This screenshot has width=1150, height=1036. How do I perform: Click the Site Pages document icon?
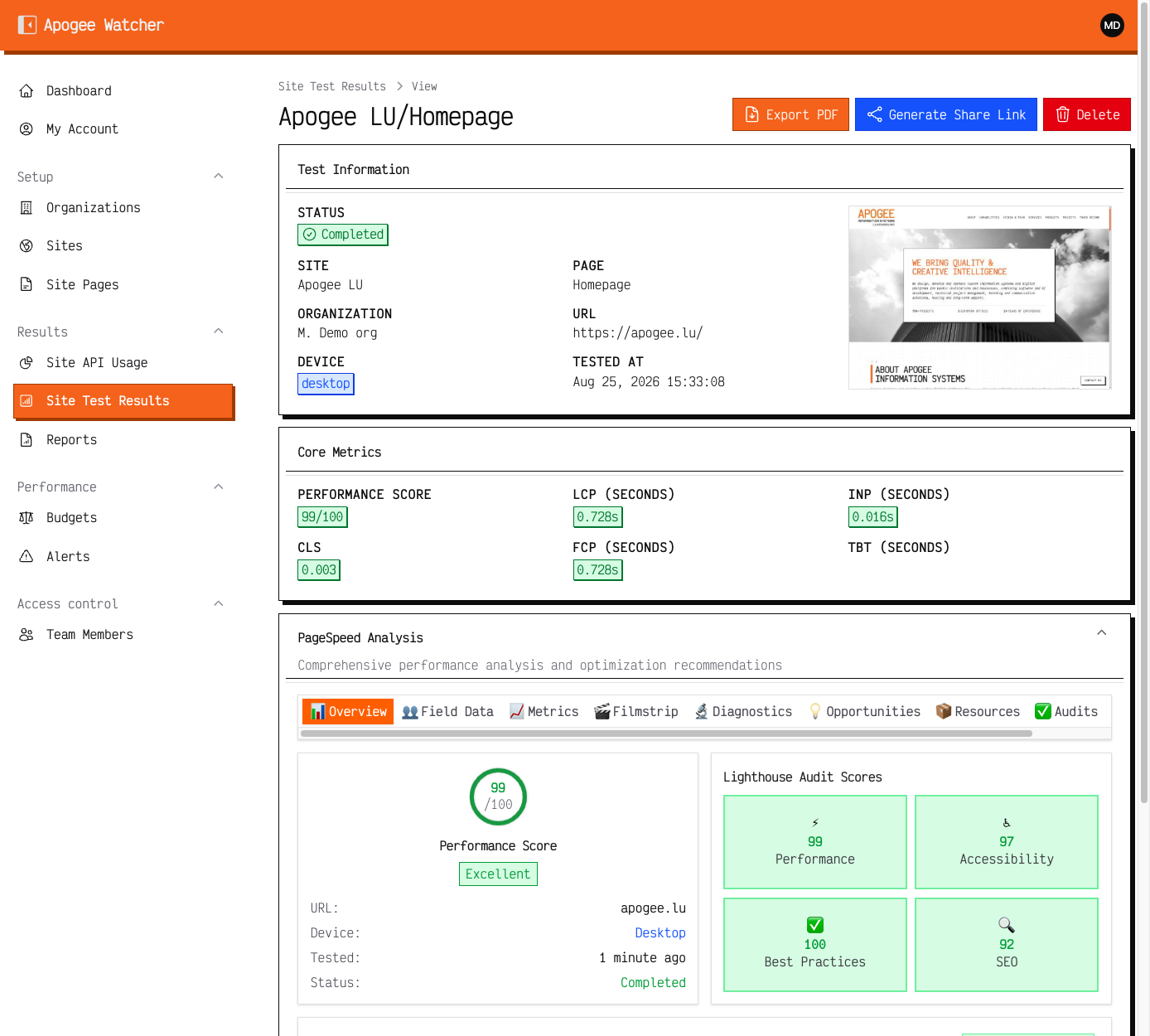tap(27, 285)
